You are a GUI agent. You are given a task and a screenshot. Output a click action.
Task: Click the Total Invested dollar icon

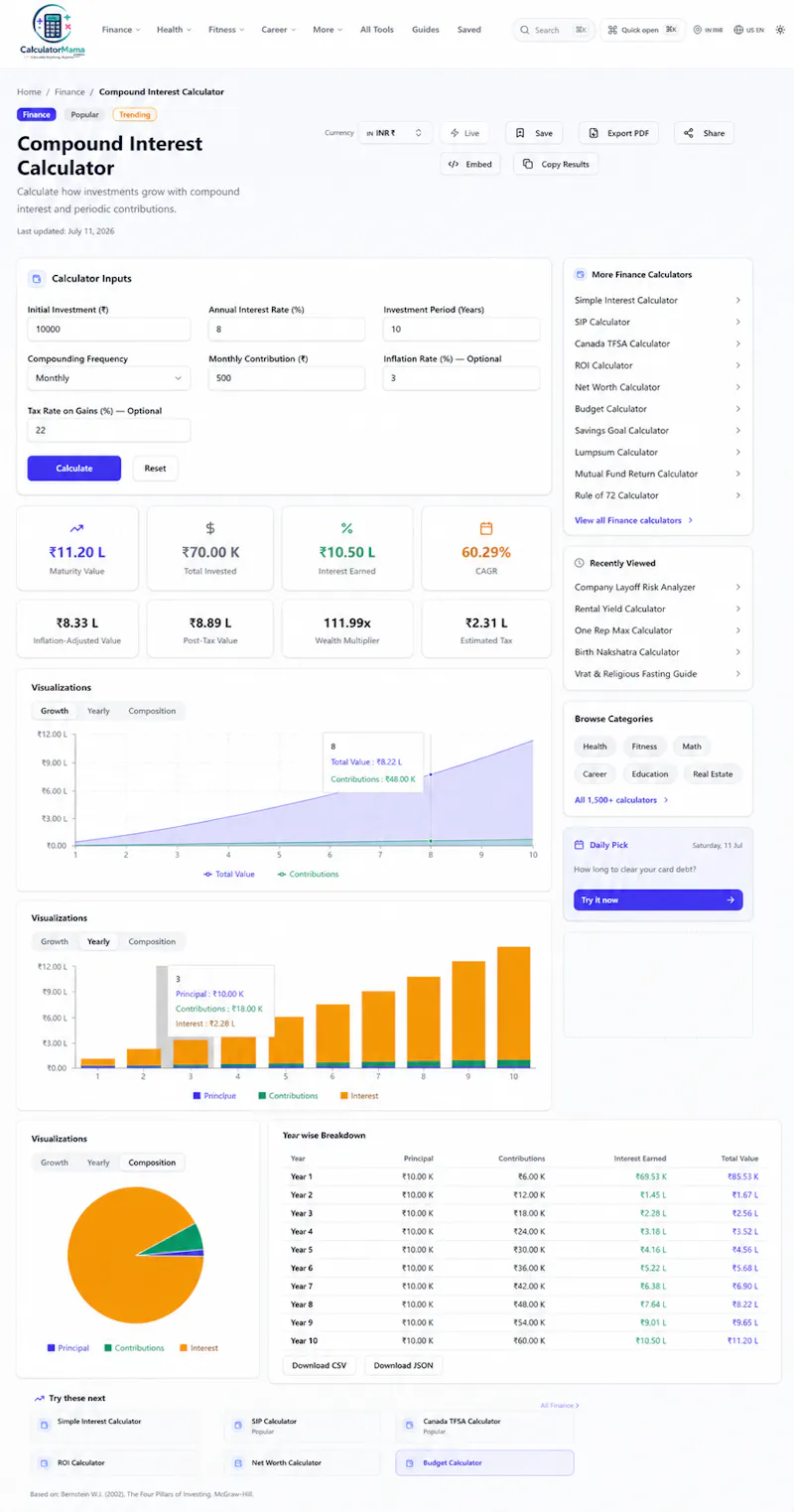point(209,528)
